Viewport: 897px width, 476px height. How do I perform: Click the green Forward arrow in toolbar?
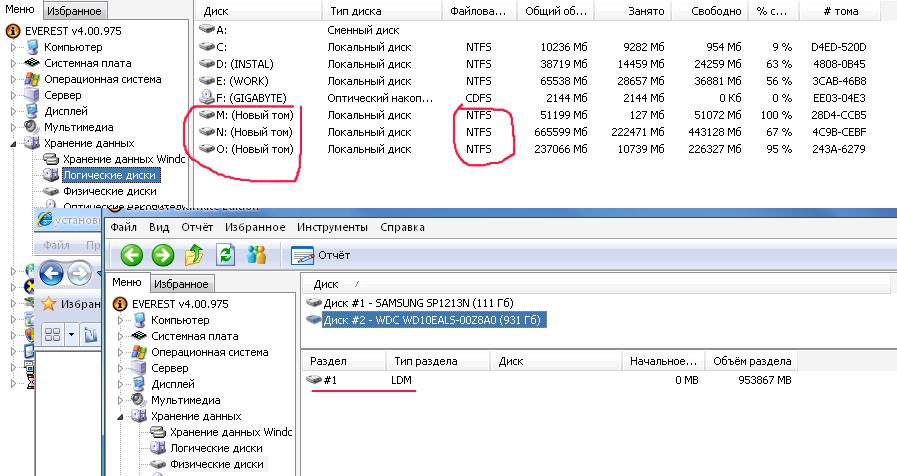tap(162, 255)
